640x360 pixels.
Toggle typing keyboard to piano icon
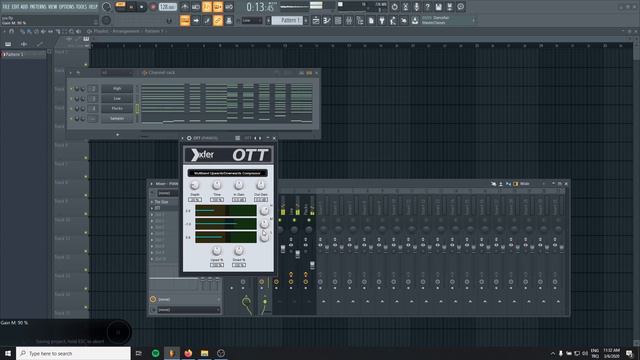click(x=184, y=20)
